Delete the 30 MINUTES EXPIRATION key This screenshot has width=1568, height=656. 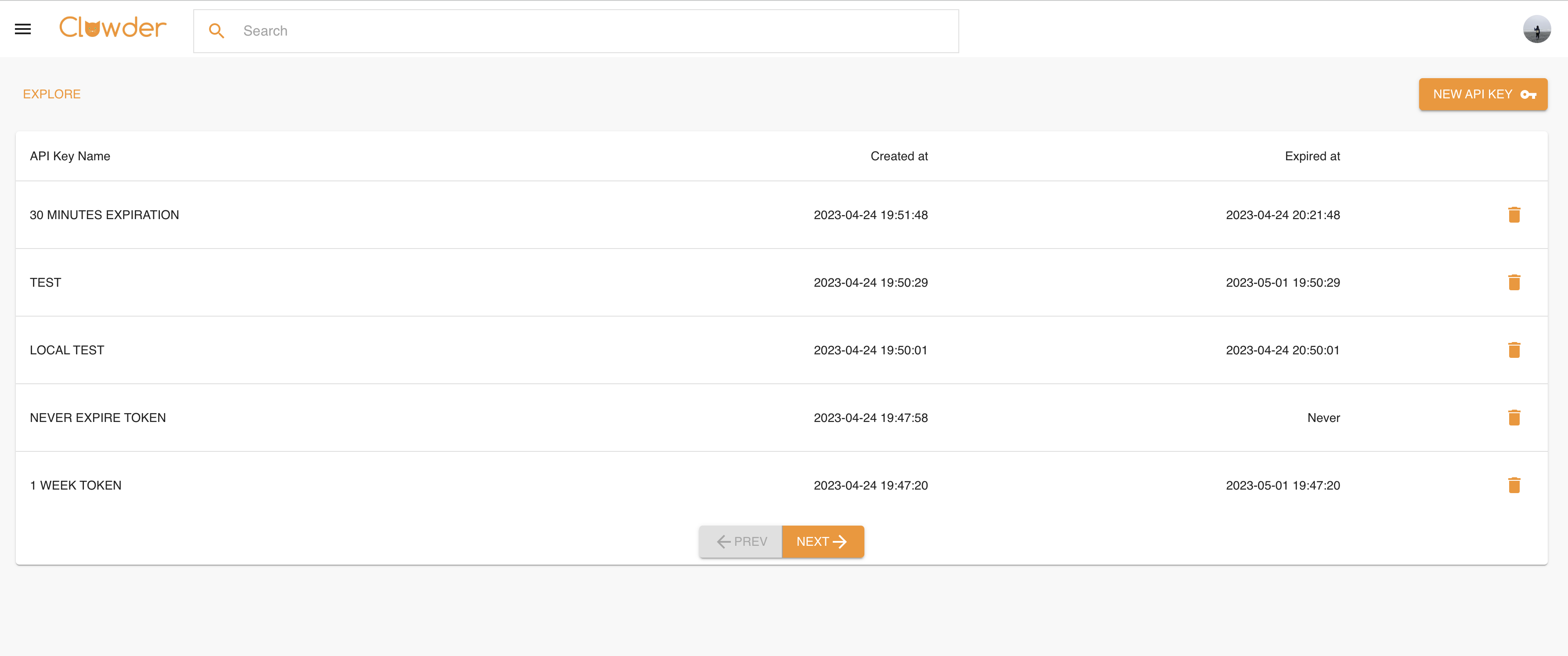(x=1514, y=215)
